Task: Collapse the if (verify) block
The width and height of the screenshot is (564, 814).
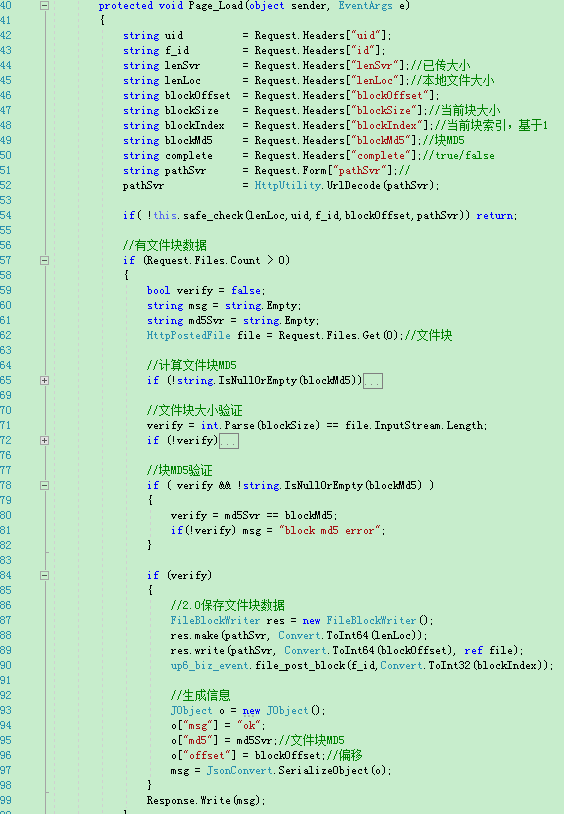Action: [45, 575]
